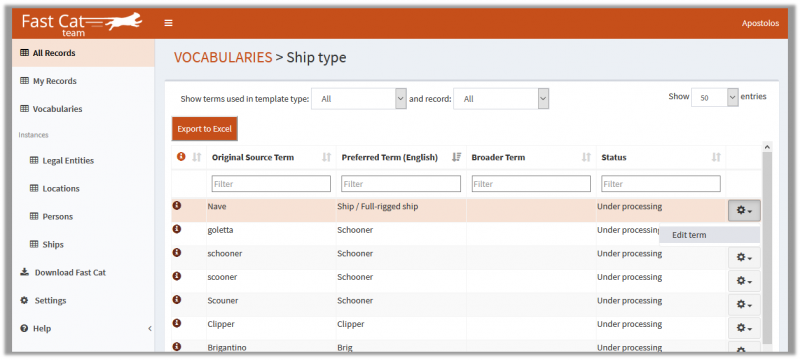800x360 pixels.
Task: Follow the VOCABULARIES breadcrumb link
Action: [223, 57]
